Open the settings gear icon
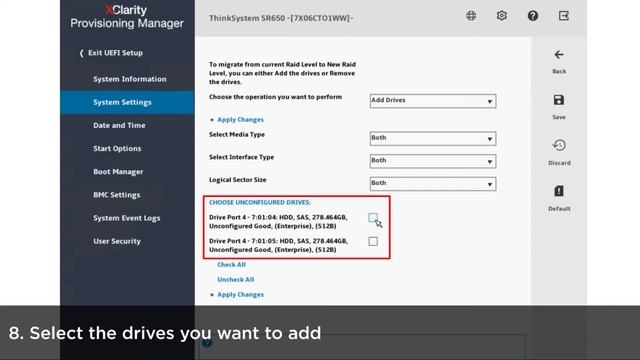The height and width of the screenshot is (360, 640). [x=502, y=16]
